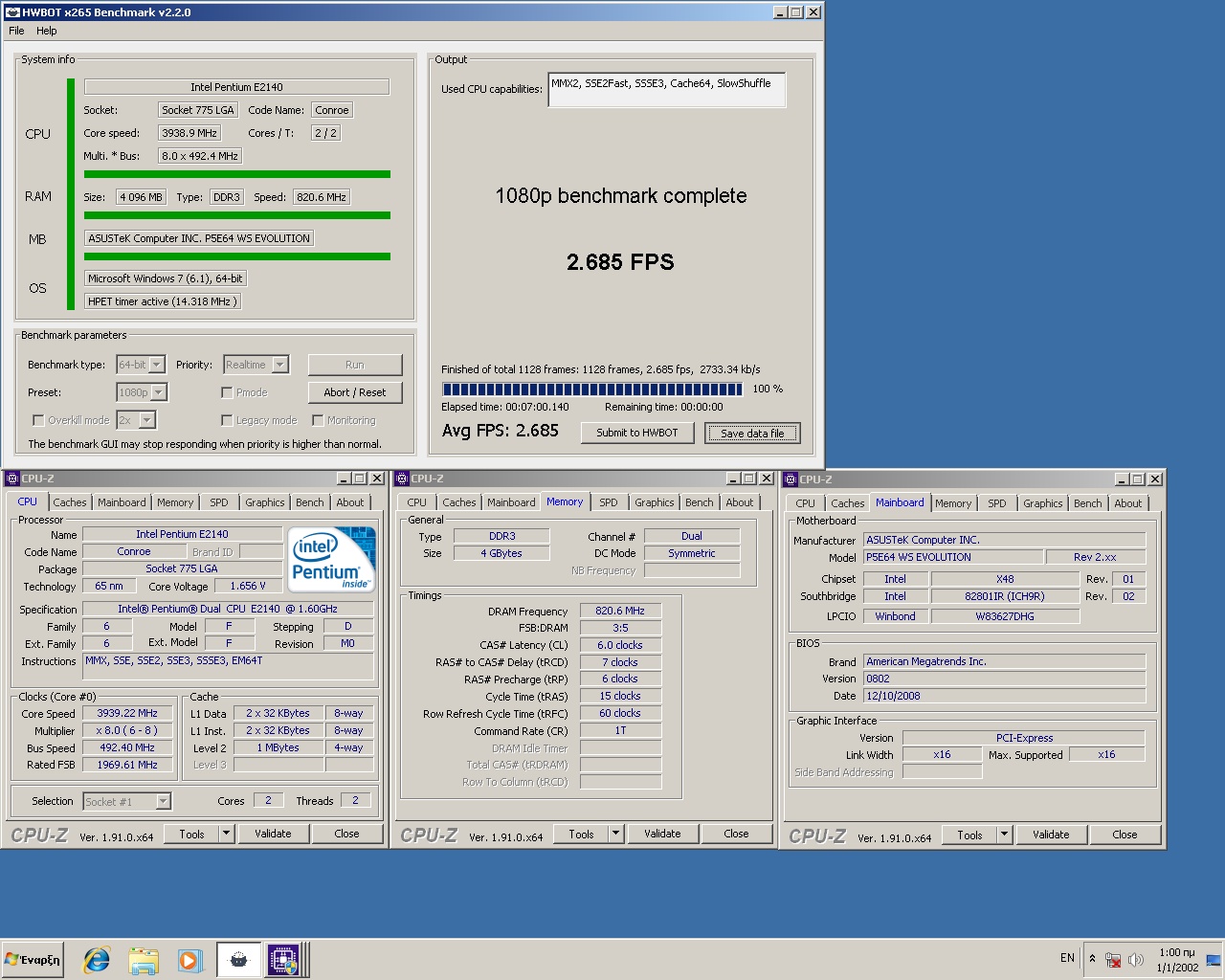
Task: Open the Help menu in HWBOT
Action: 47,31
